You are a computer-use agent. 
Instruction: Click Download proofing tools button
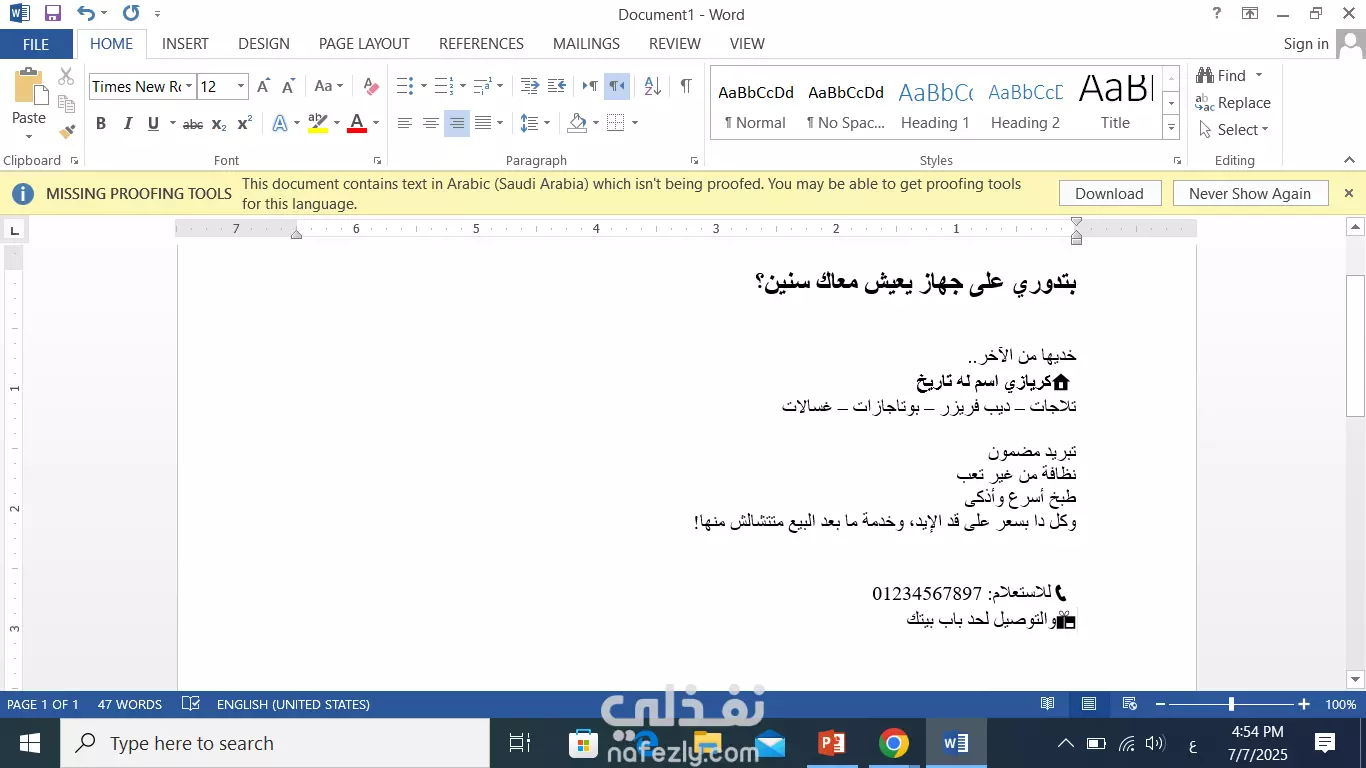click(x=1109, y=194)
